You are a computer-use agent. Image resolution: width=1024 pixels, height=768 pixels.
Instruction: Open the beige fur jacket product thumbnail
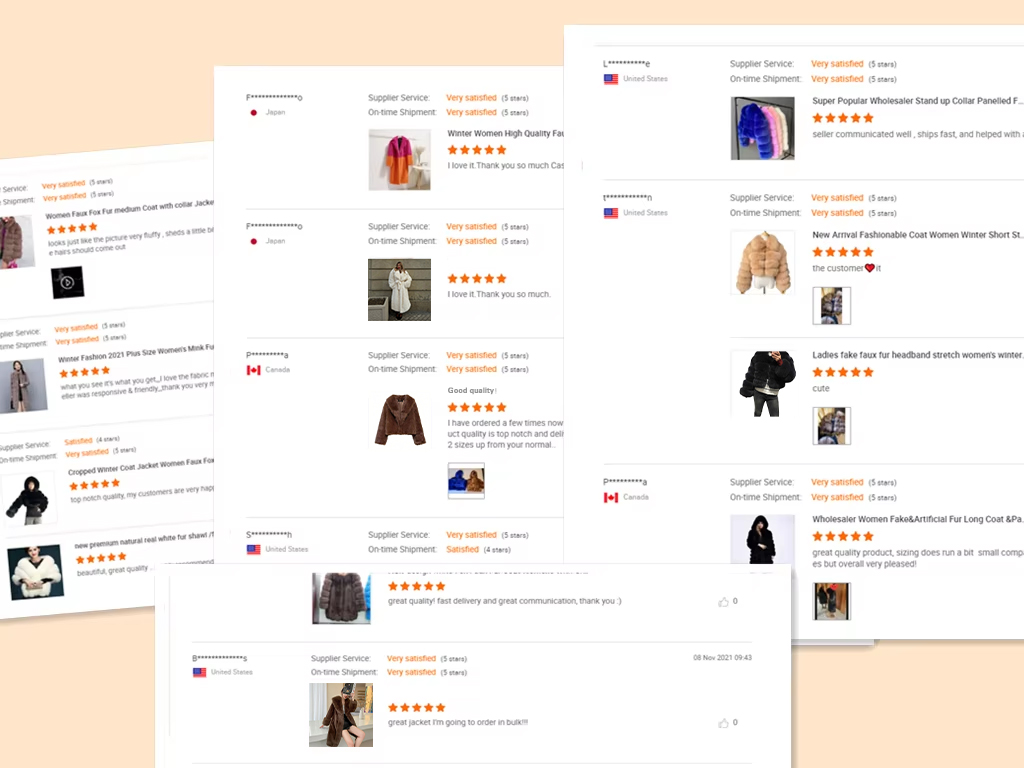point(762,263)
